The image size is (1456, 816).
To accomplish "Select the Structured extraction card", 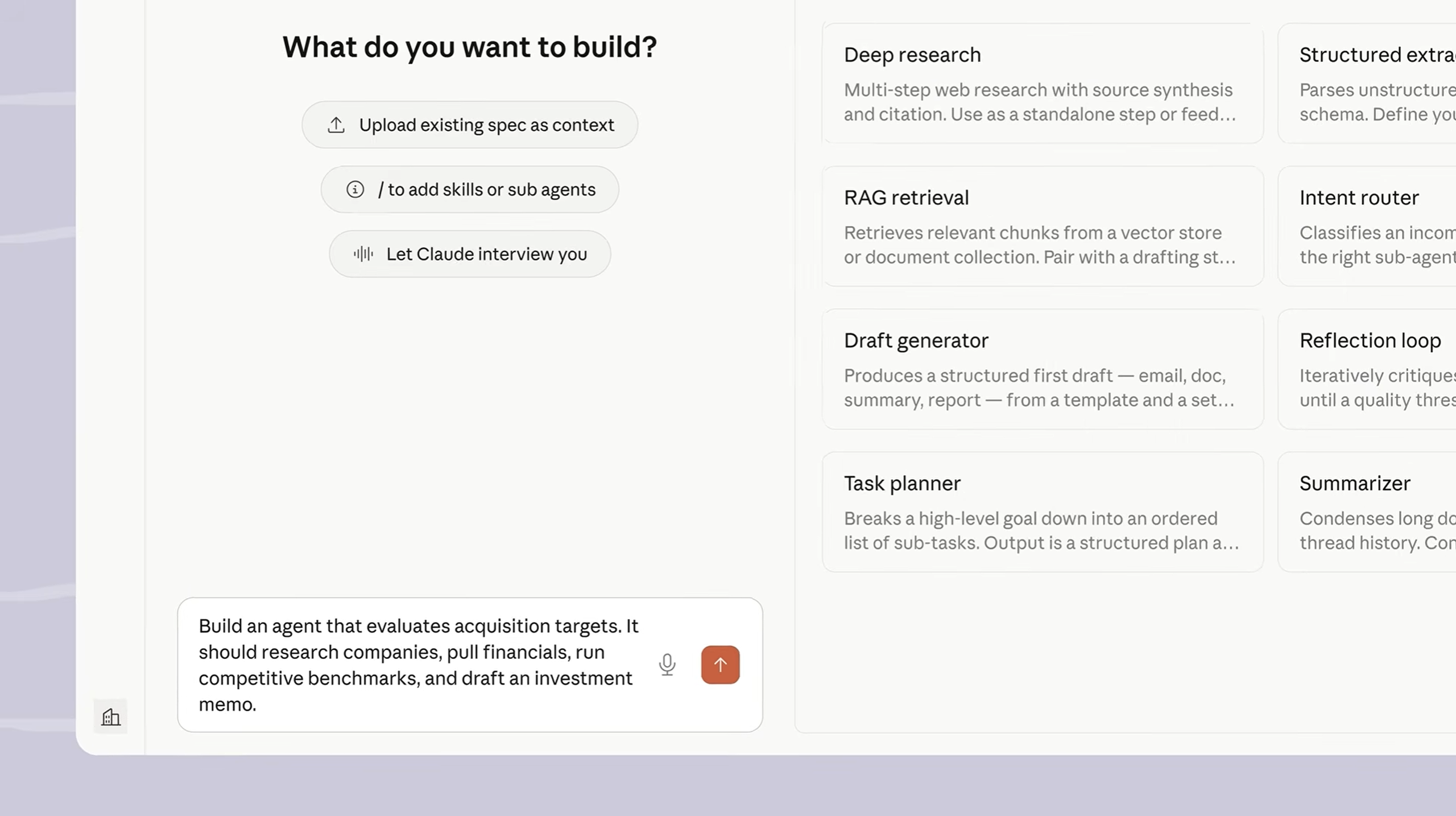I will click(1366, 84).
